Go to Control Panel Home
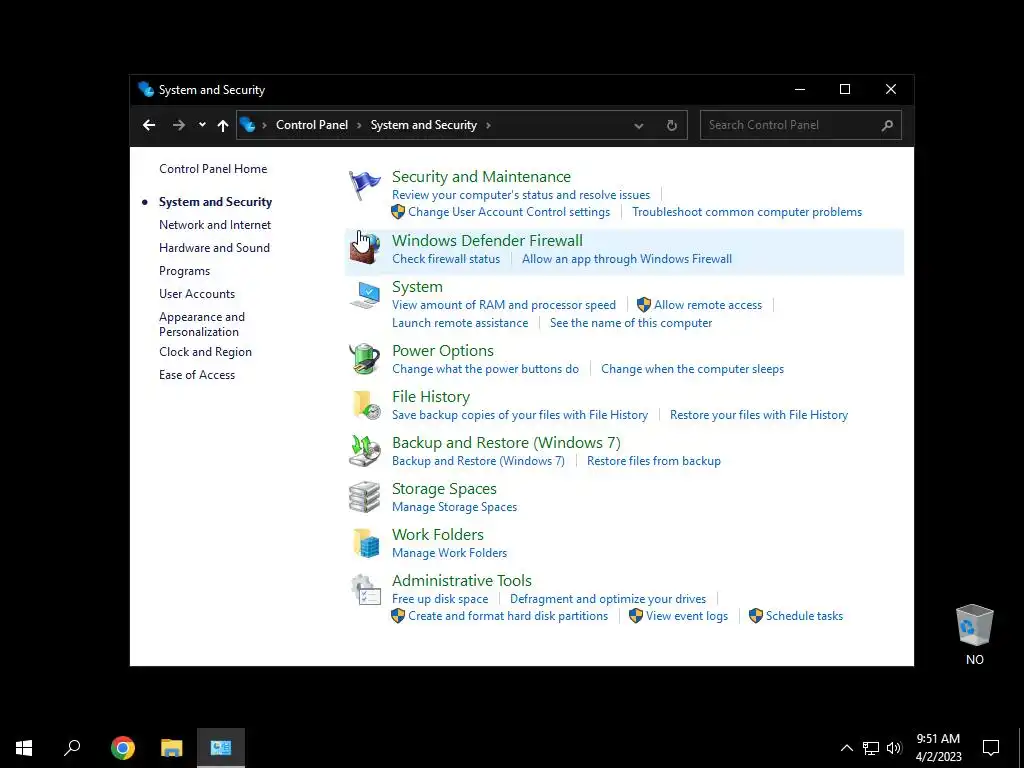 [x=213, y=168]
